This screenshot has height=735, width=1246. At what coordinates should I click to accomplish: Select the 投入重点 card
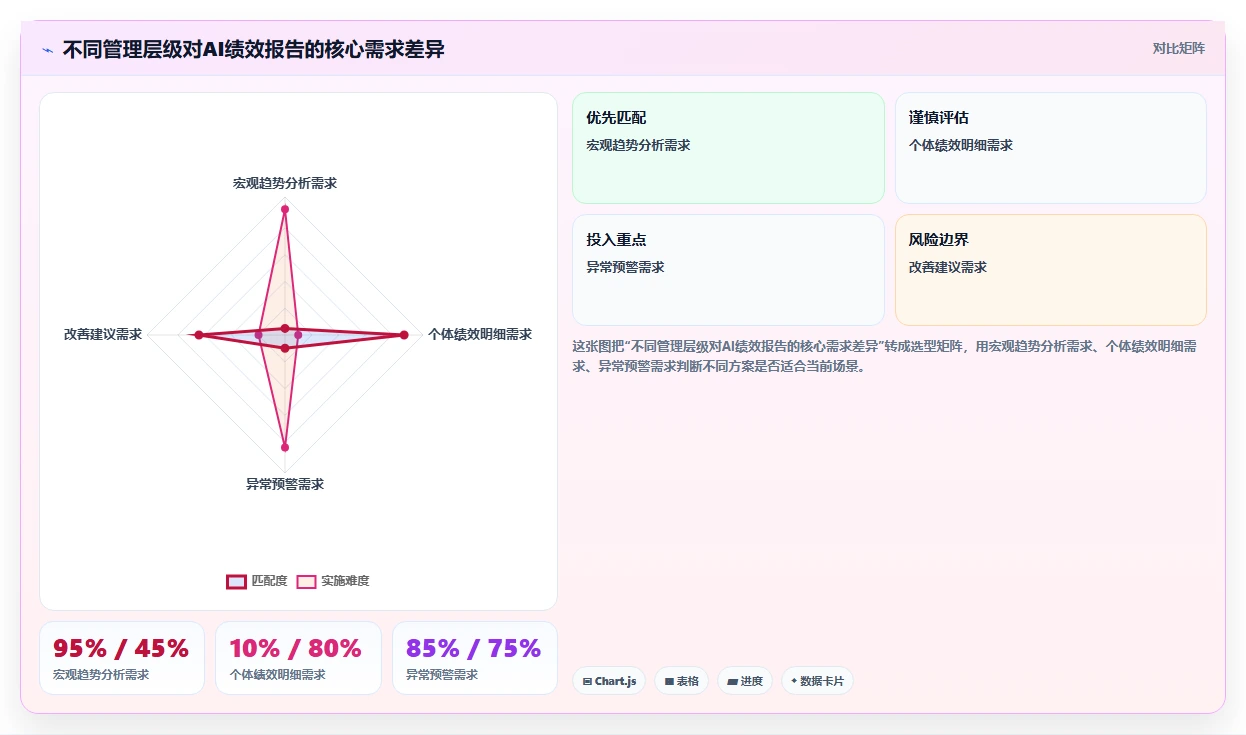(728, 270)
